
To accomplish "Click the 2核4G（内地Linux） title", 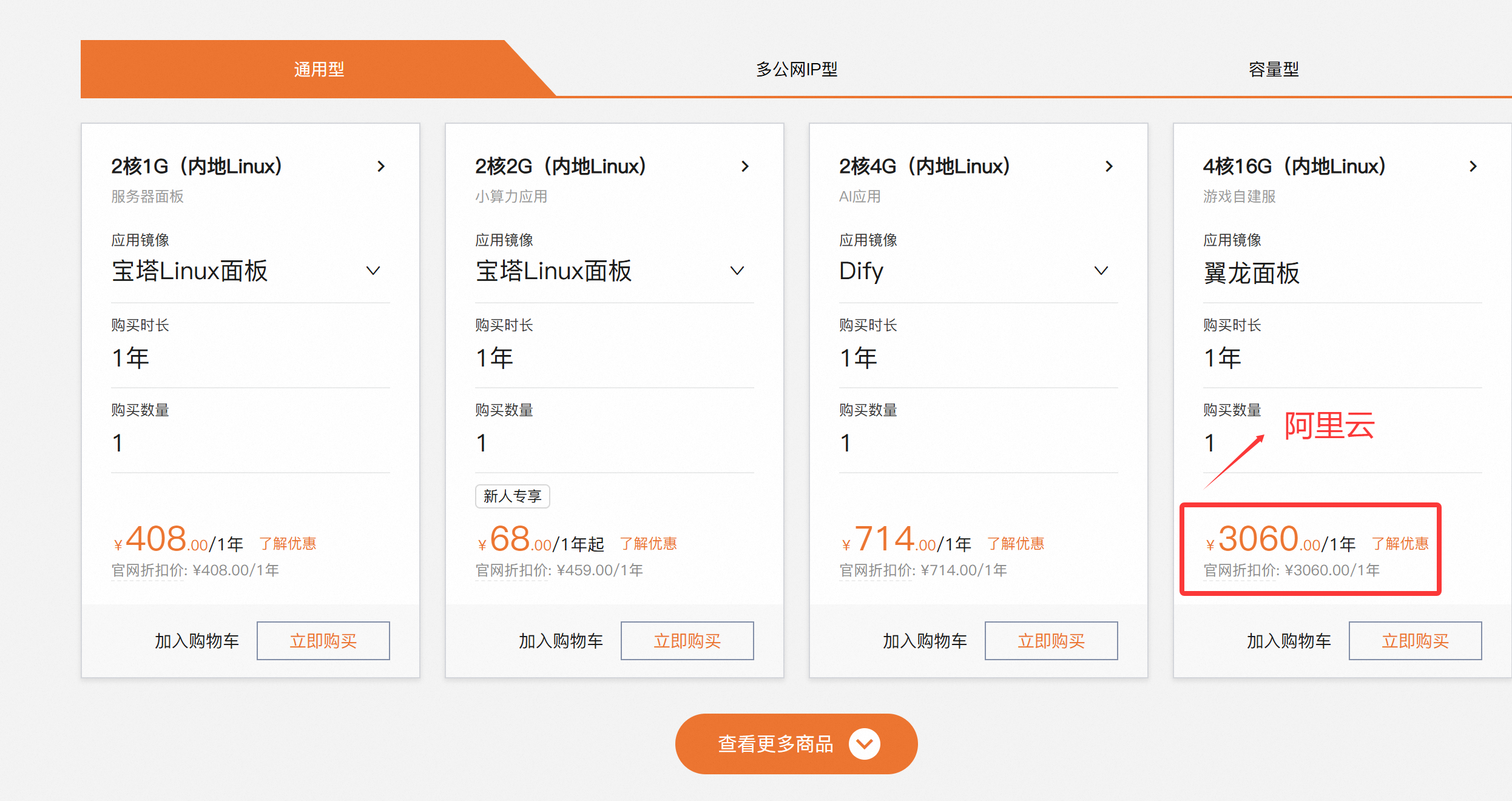I will point(925,166).
